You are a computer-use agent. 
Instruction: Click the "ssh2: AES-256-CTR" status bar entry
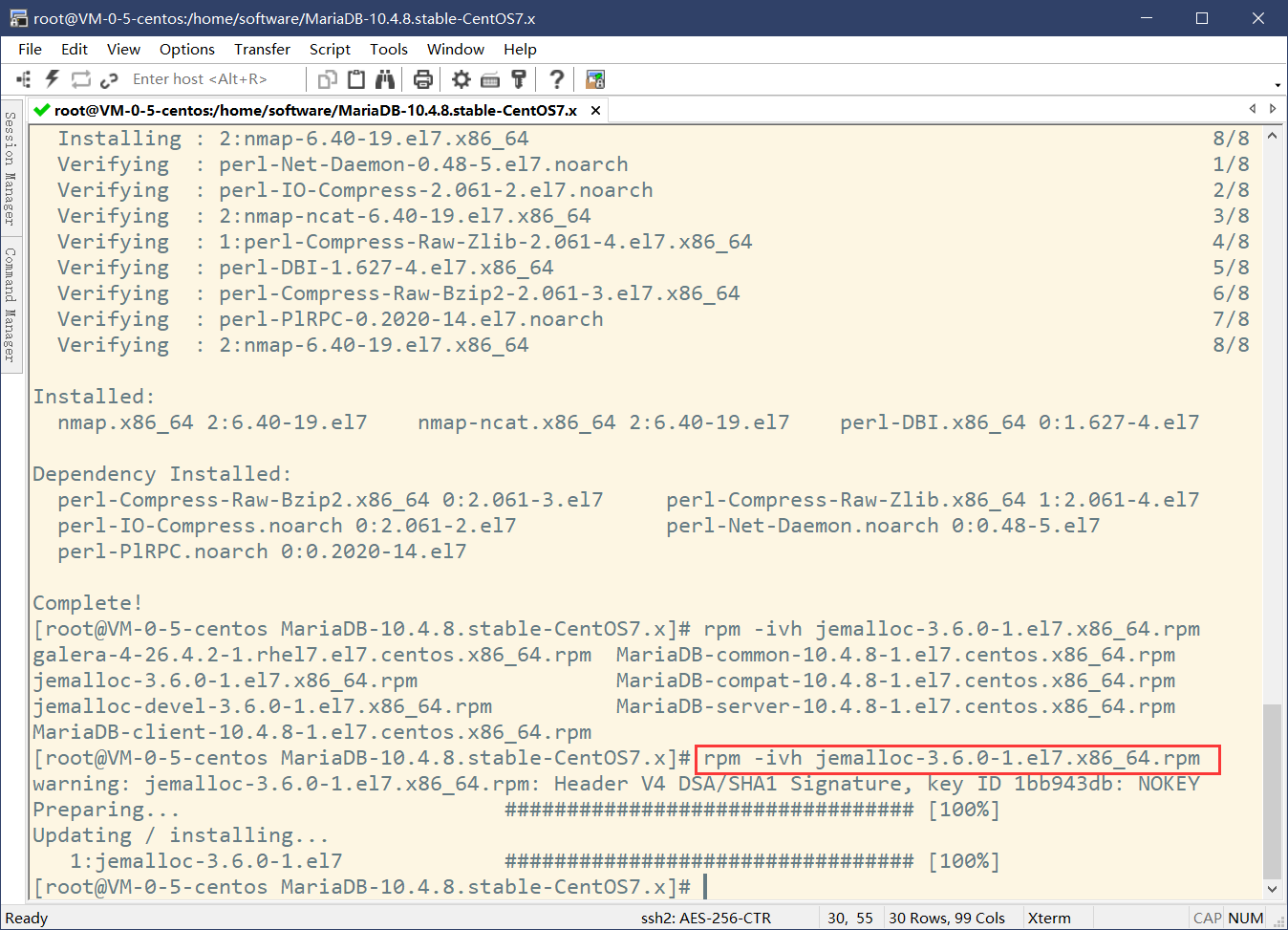[706, 918]
